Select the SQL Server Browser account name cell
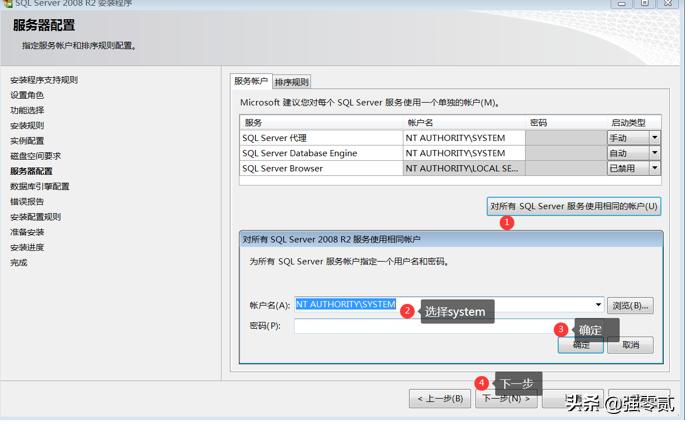The width and height of the screenshot is (687, 425). pos(464,168)
